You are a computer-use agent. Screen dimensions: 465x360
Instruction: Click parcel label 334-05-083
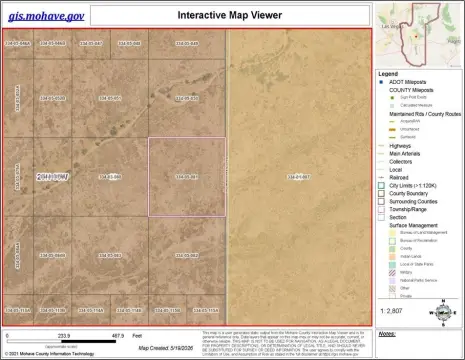(x=110, y=256)
